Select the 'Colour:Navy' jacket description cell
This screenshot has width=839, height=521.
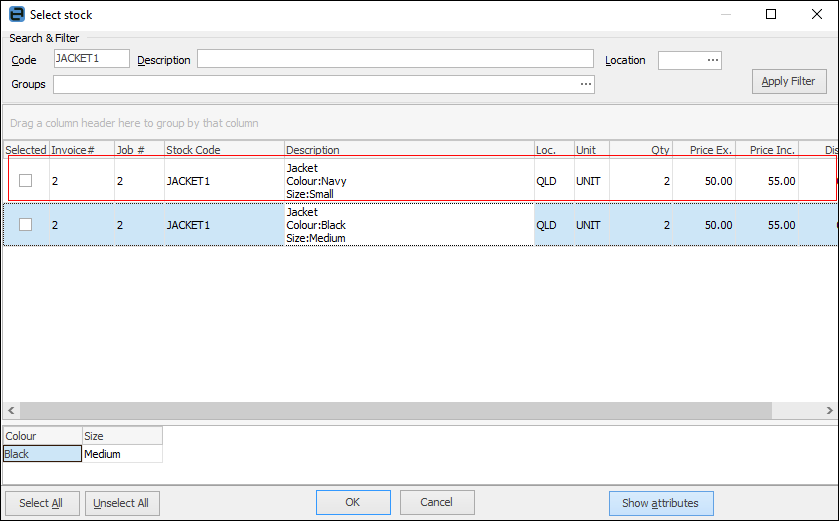click(x=409, y=181)
